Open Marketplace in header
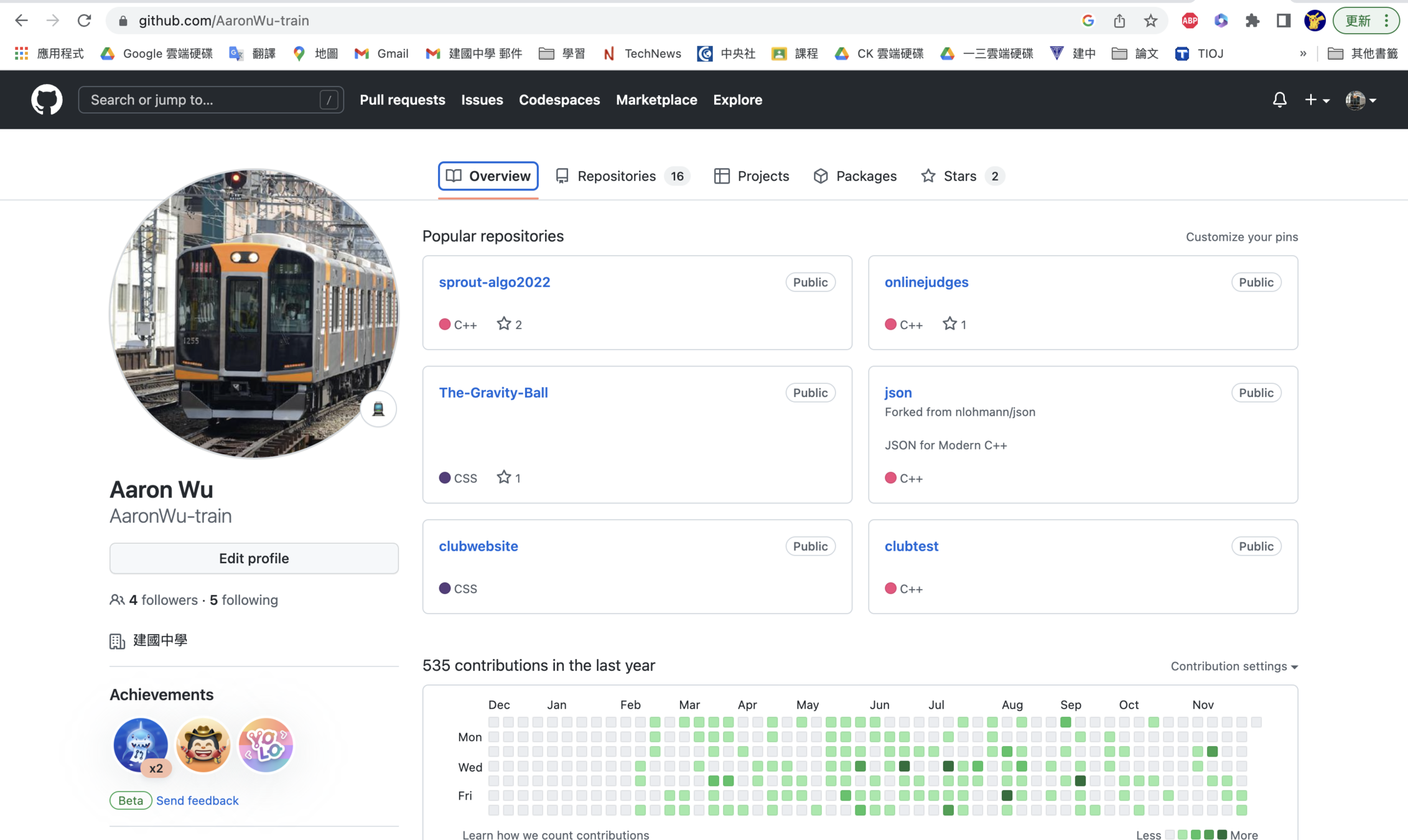The height and width of the screenshot is (840, 1408). [x=656, y=100]
